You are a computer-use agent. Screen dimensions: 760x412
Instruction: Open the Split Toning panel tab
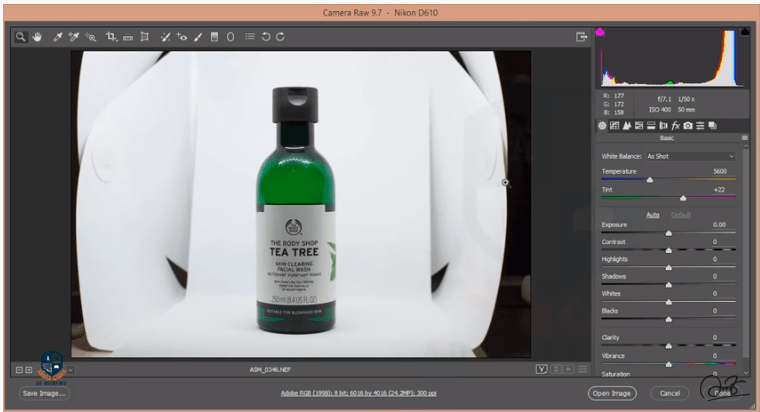pos(651,126)
